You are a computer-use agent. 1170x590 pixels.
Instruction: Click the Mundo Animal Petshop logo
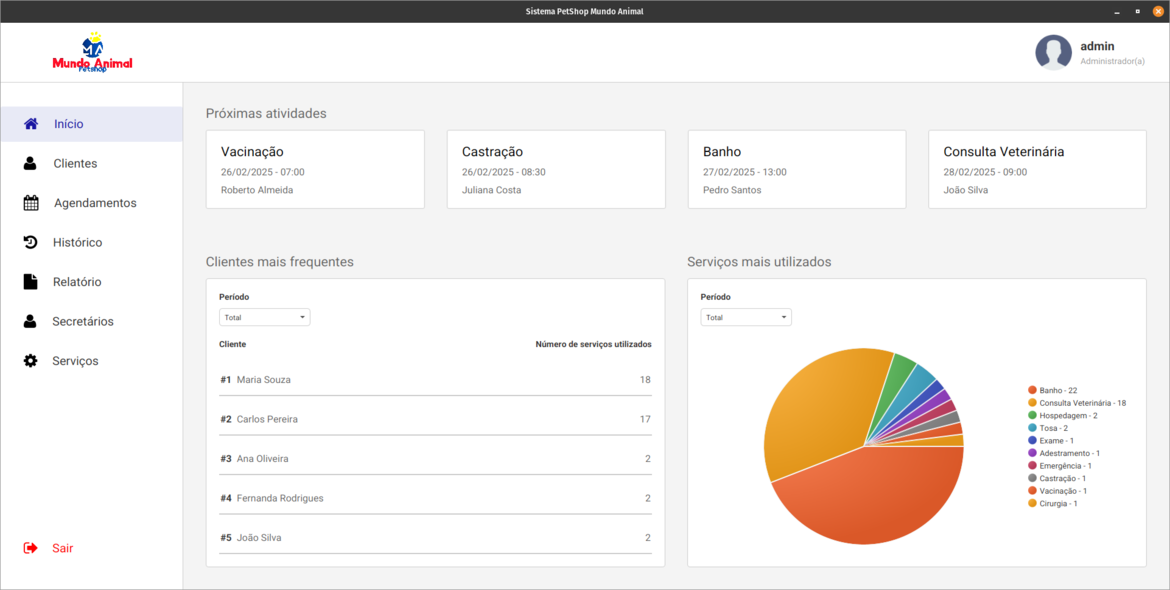(92, 53)
